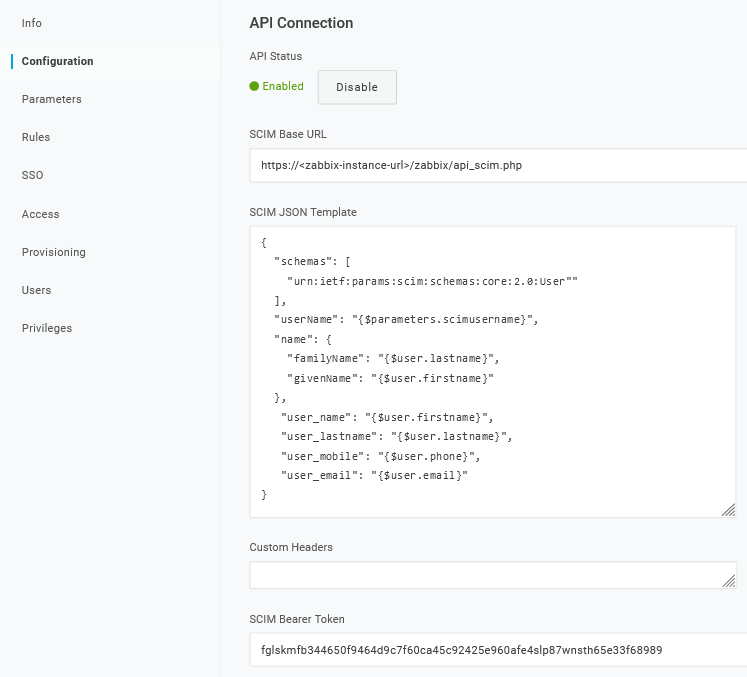Open the SSO section
This screenshot has width=747, height=677.
33,175
